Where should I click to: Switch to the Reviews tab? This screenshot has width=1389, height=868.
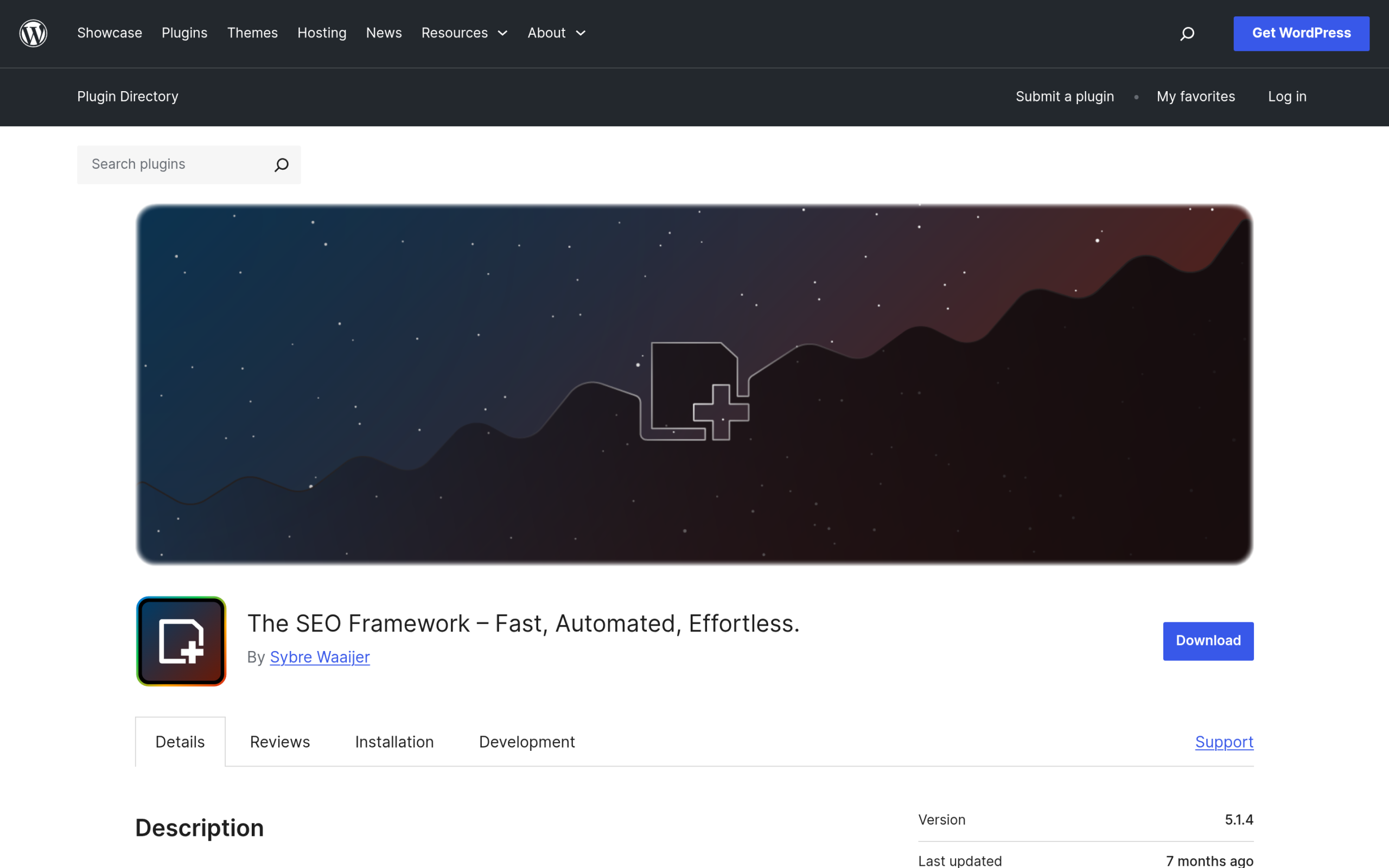[x=279, y=742]
